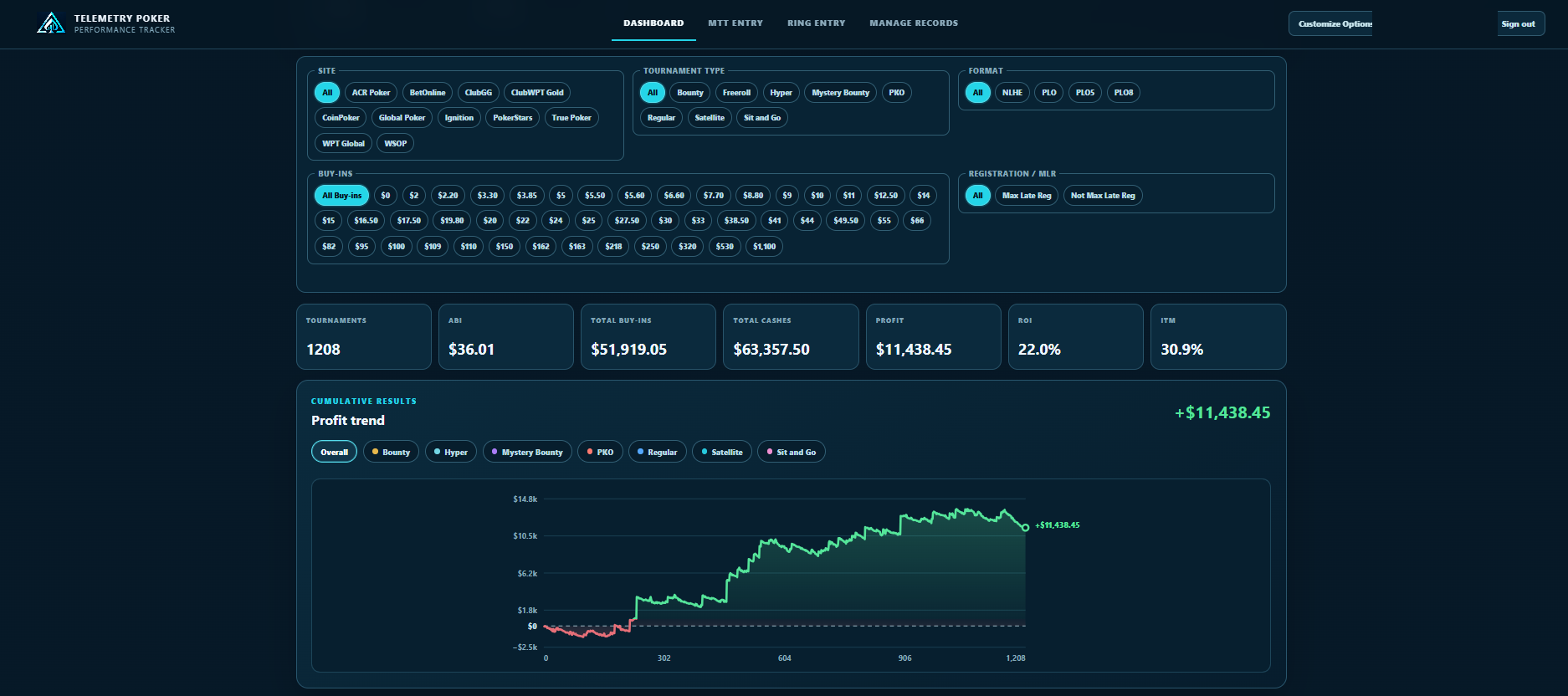1568x696 pixels.
Task: Go to the Manage Records tab
Action: point(914,23)
